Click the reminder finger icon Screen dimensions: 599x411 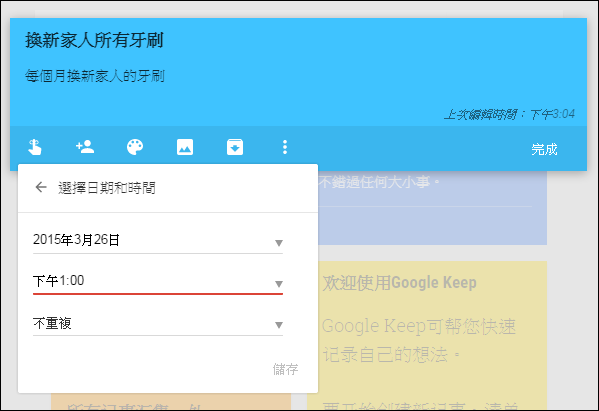(x=35, y=147)
